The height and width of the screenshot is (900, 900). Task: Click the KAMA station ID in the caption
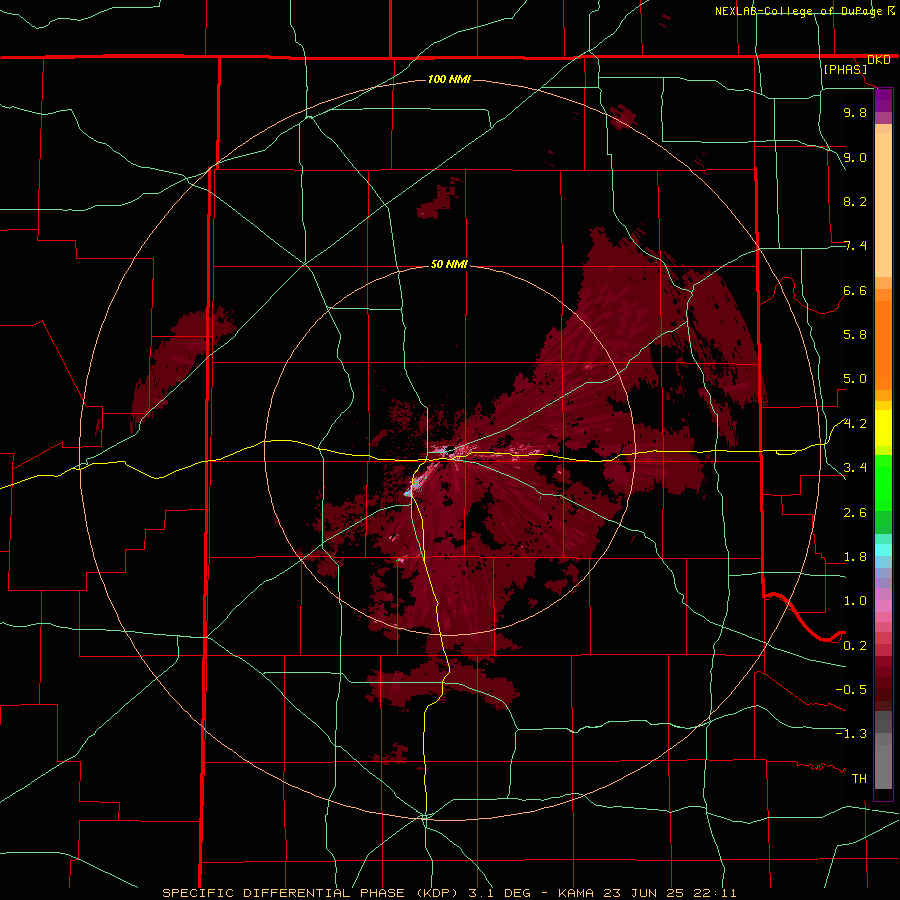(577, 893)
